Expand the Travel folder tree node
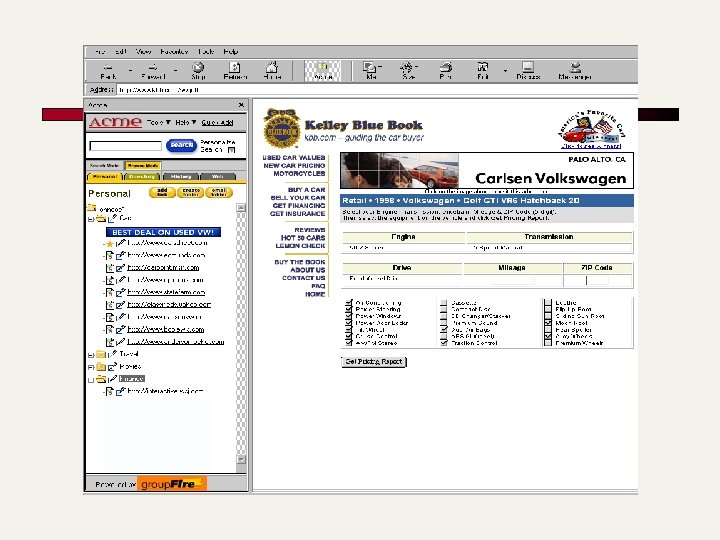Viewport: 720px width, 540px height. click(x=91, y=355)
